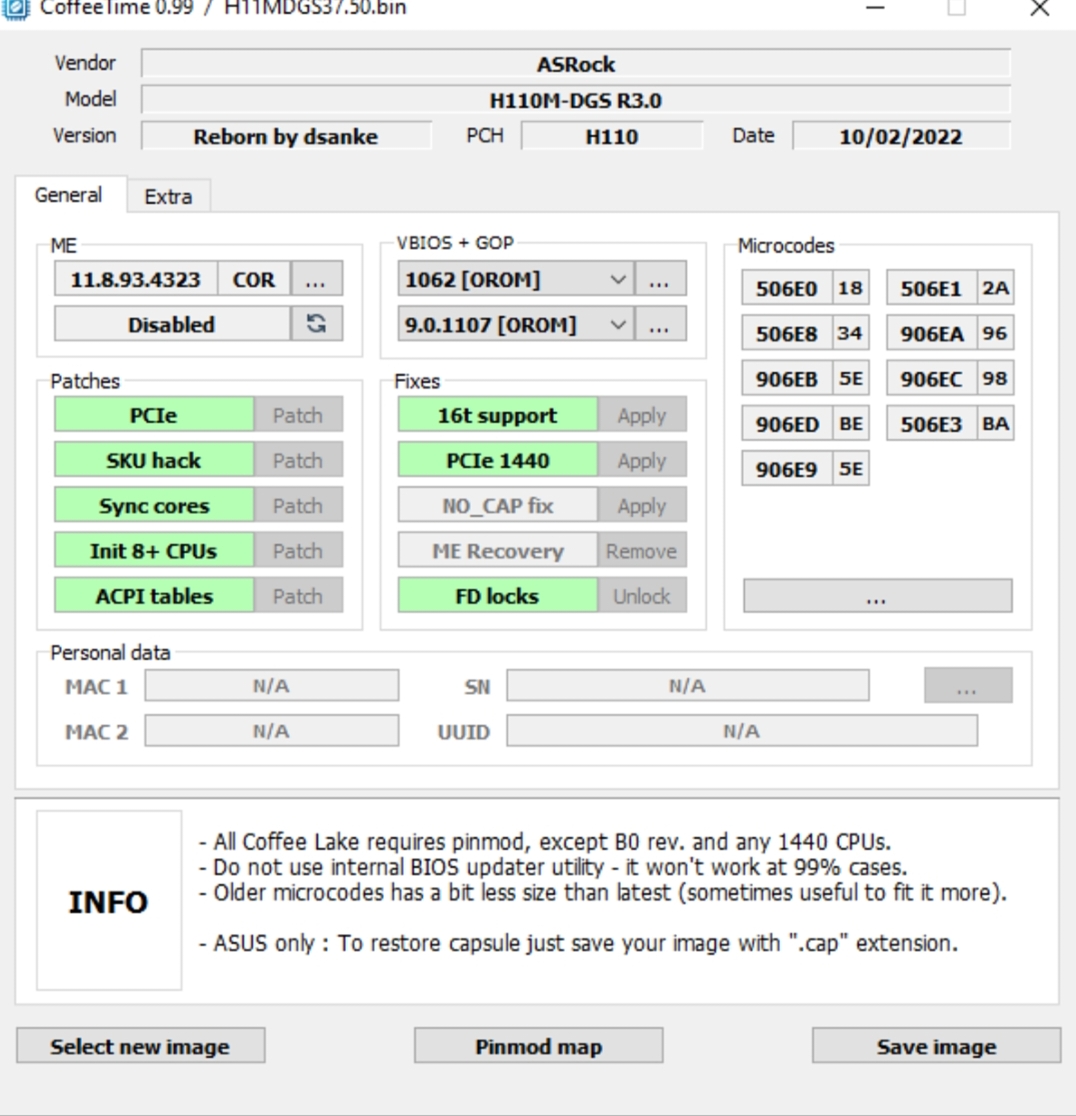1076x1116 pixels.
Task: Click the Version Reborn by dsanke field
Action: point(286,136)
